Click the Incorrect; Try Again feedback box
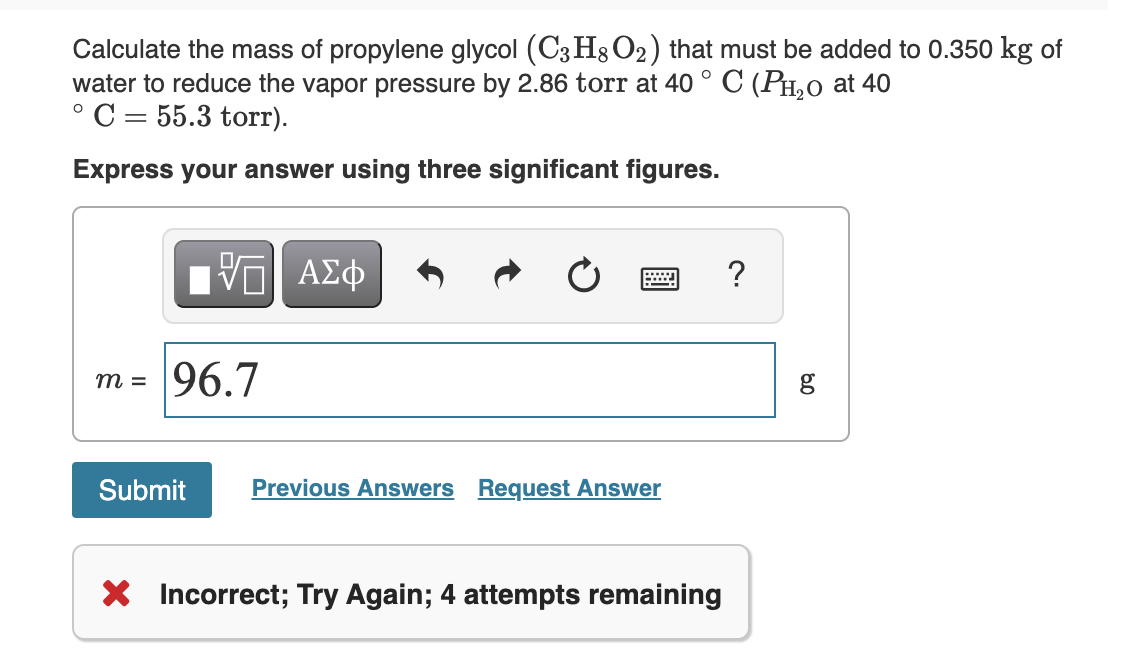Screen dimensions: 1124x668 (410, 593)
